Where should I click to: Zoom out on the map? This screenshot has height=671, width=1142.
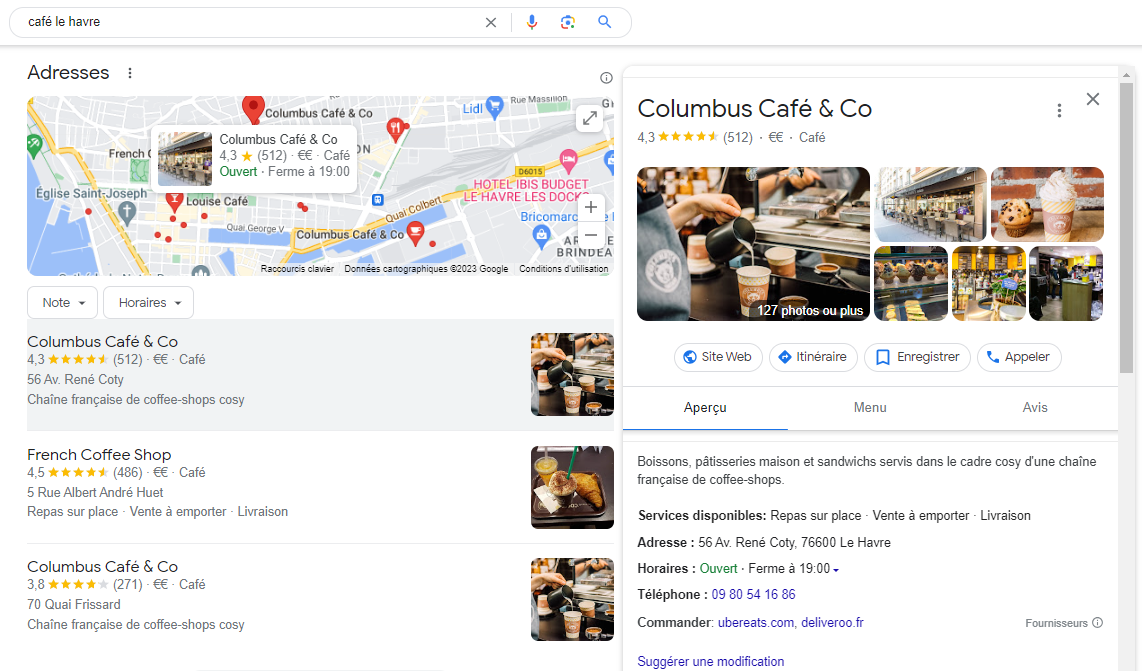(591, 234)
